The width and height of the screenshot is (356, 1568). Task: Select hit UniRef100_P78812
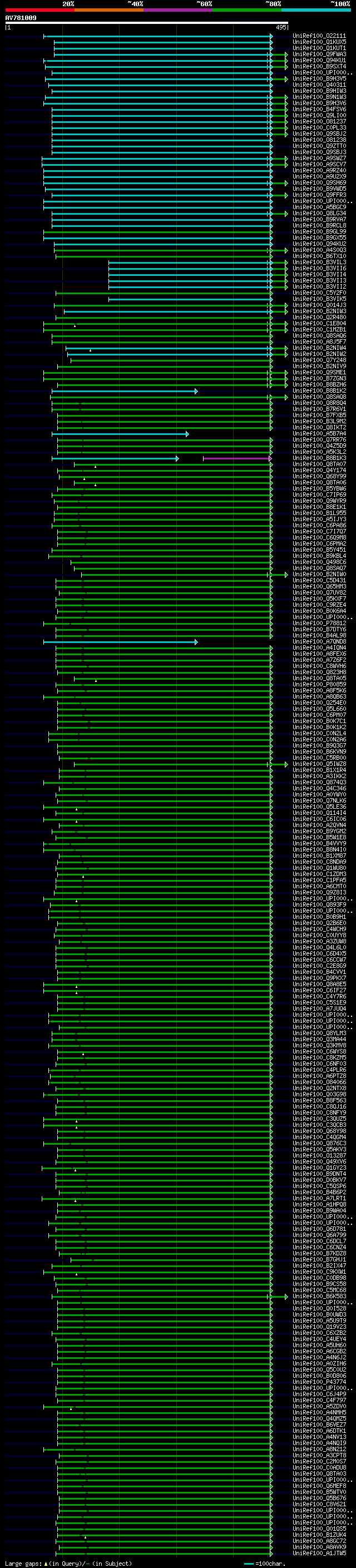tap(319, 623)
